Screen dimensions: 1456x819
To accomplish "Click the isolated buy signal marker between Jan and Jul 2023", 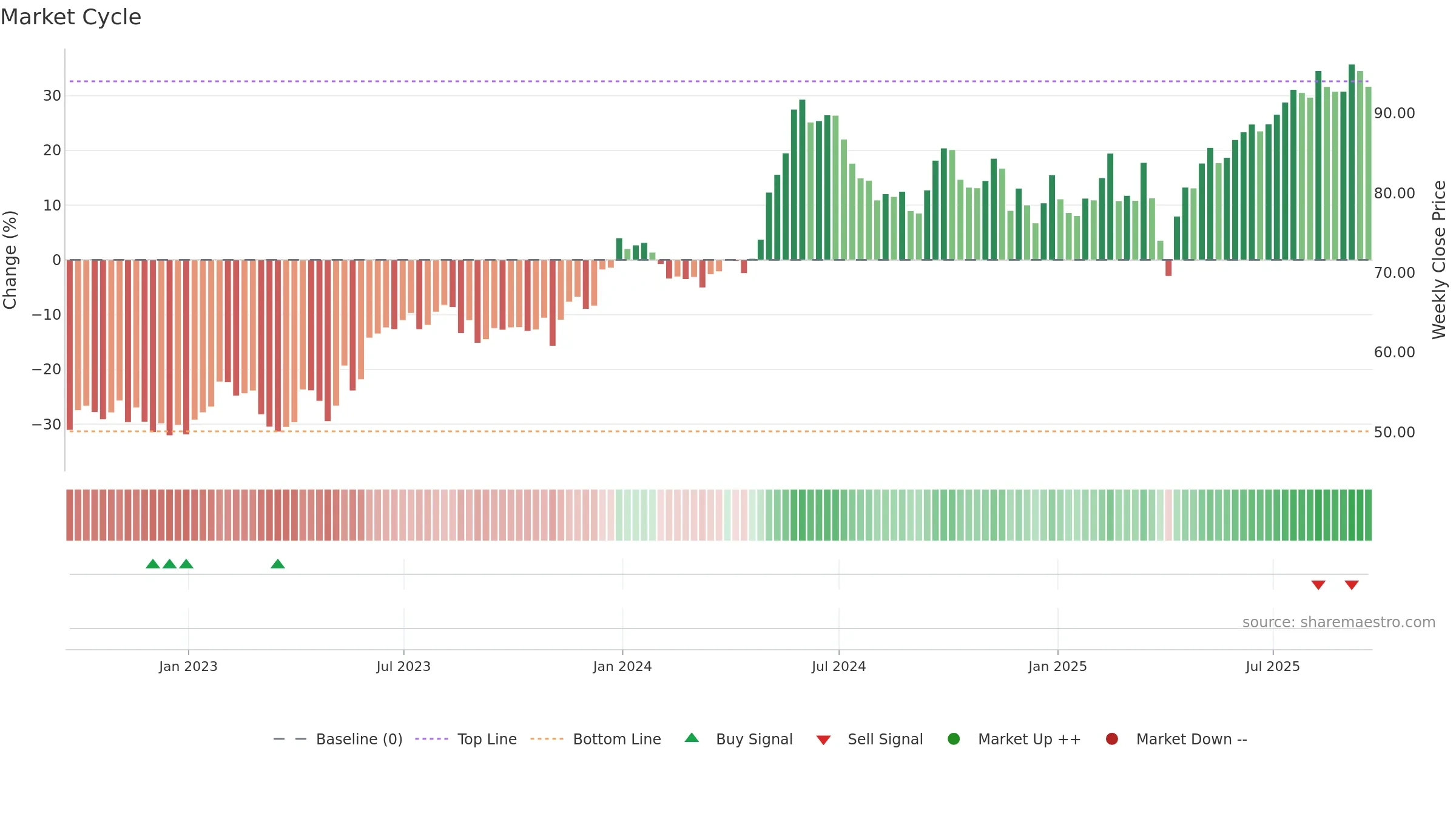I will pyautogui.click(x=278, y=564).
